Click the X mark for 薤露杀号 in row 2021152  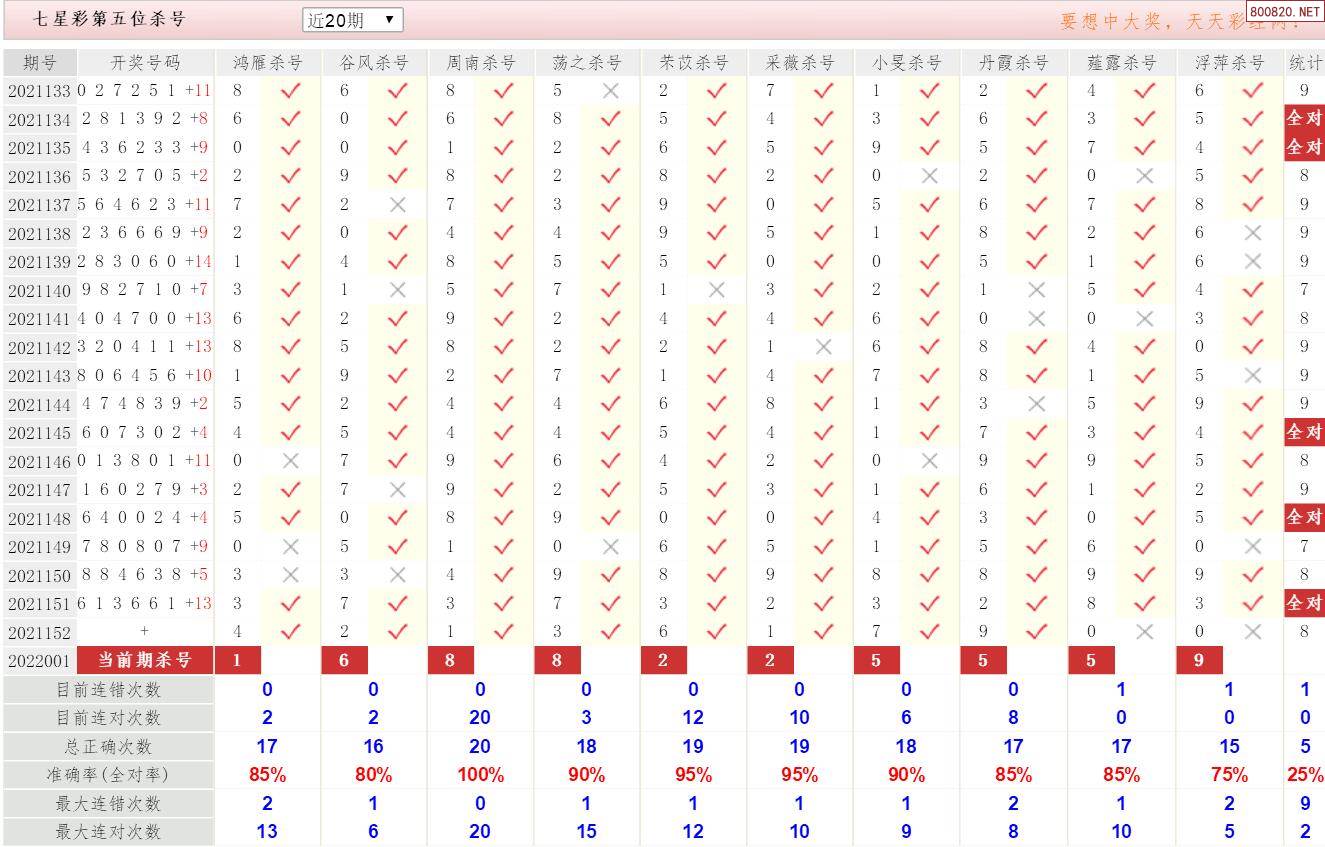1145,632
